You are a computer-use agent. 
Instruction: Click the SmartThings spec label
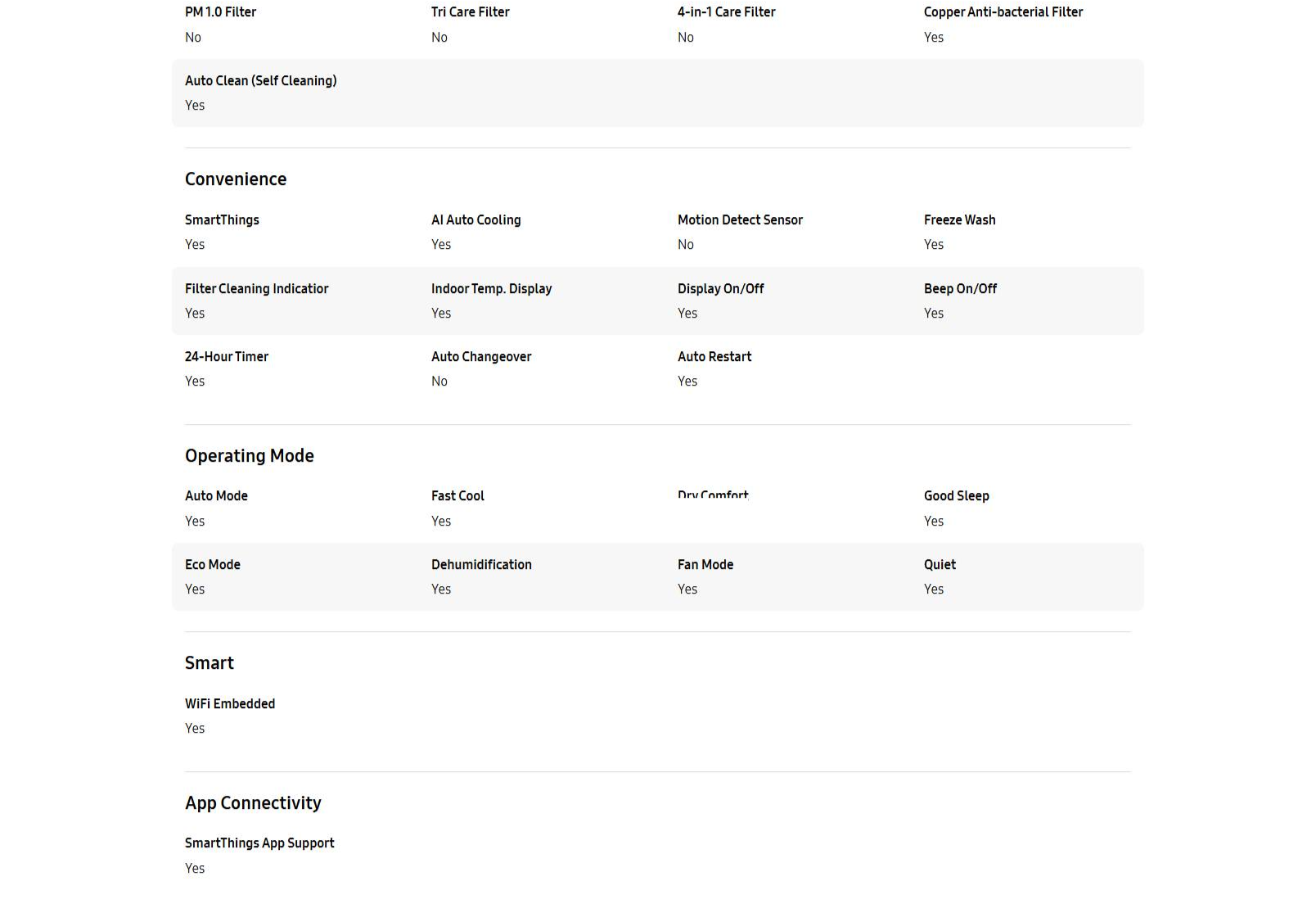click(x=222, y=220)
